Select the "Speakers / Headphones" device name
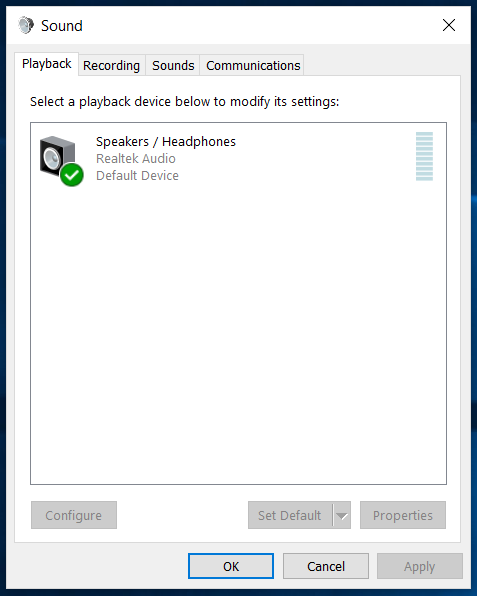477x596 pixels. click(166, 142)
